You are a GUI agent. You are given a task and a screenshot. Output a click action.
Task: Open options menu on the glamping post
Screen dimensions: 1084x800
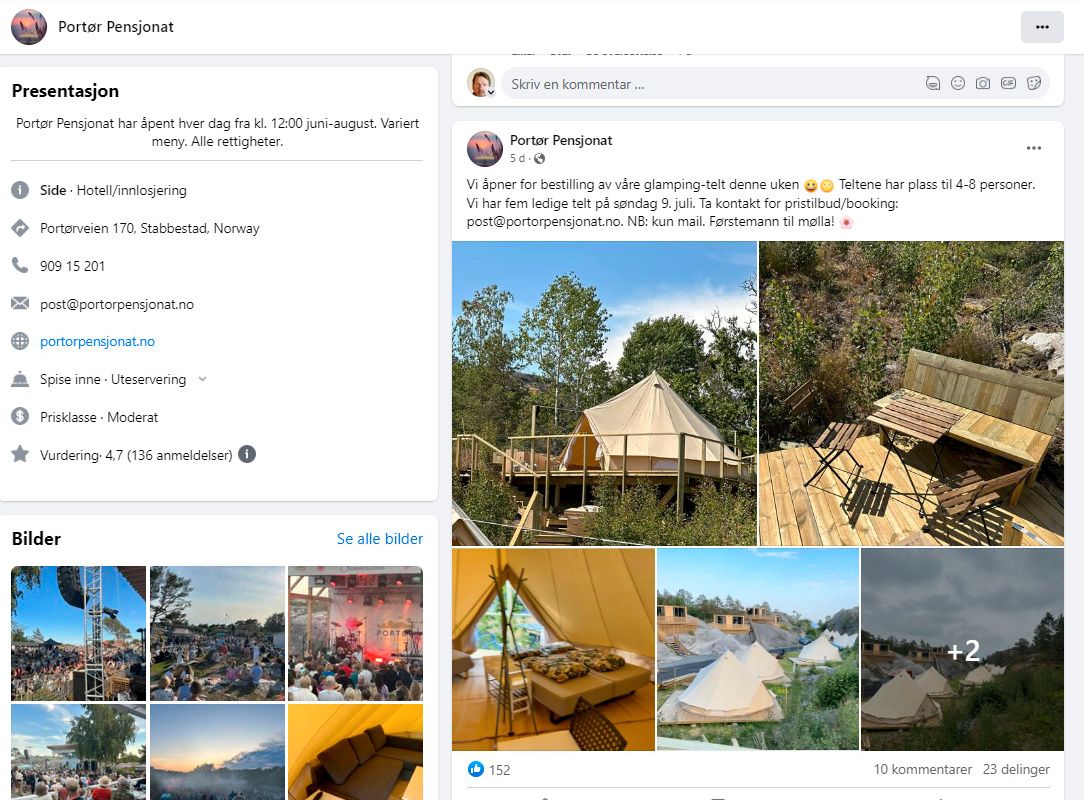pyautogui.click(x=1034, y=148)
